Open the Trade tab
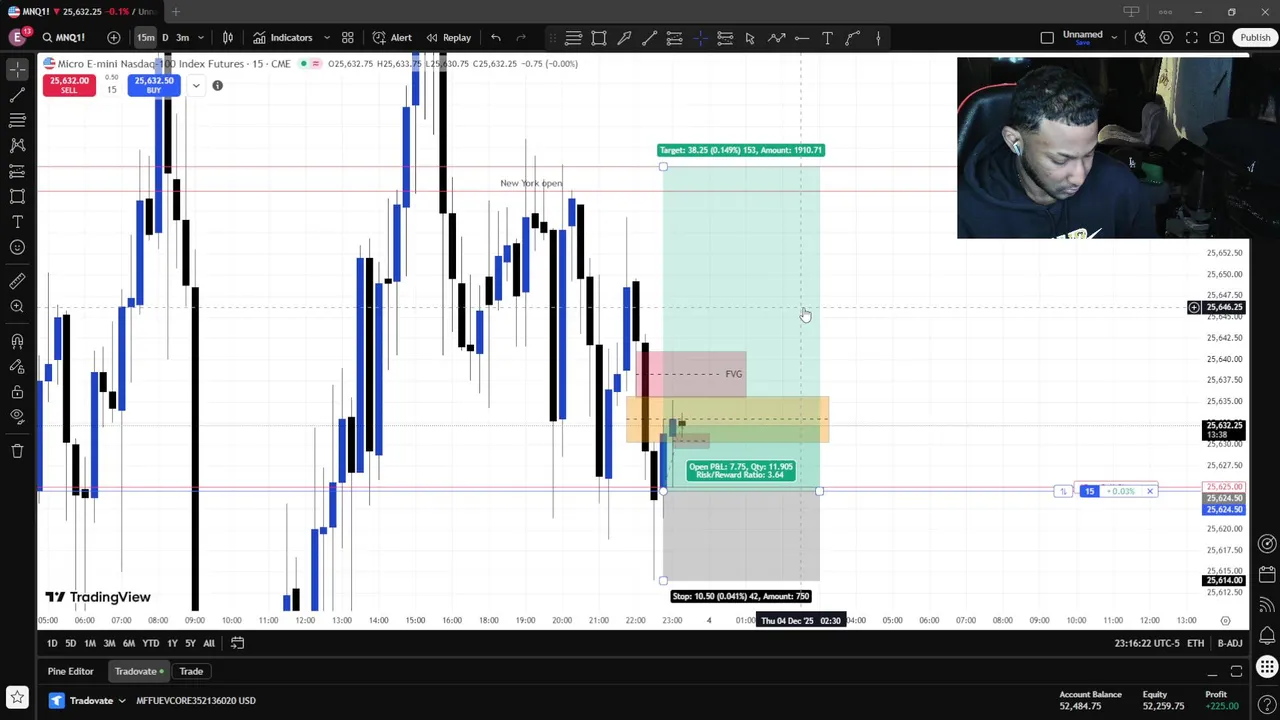This screenshot has width=1280, height=720. [191, 671]
